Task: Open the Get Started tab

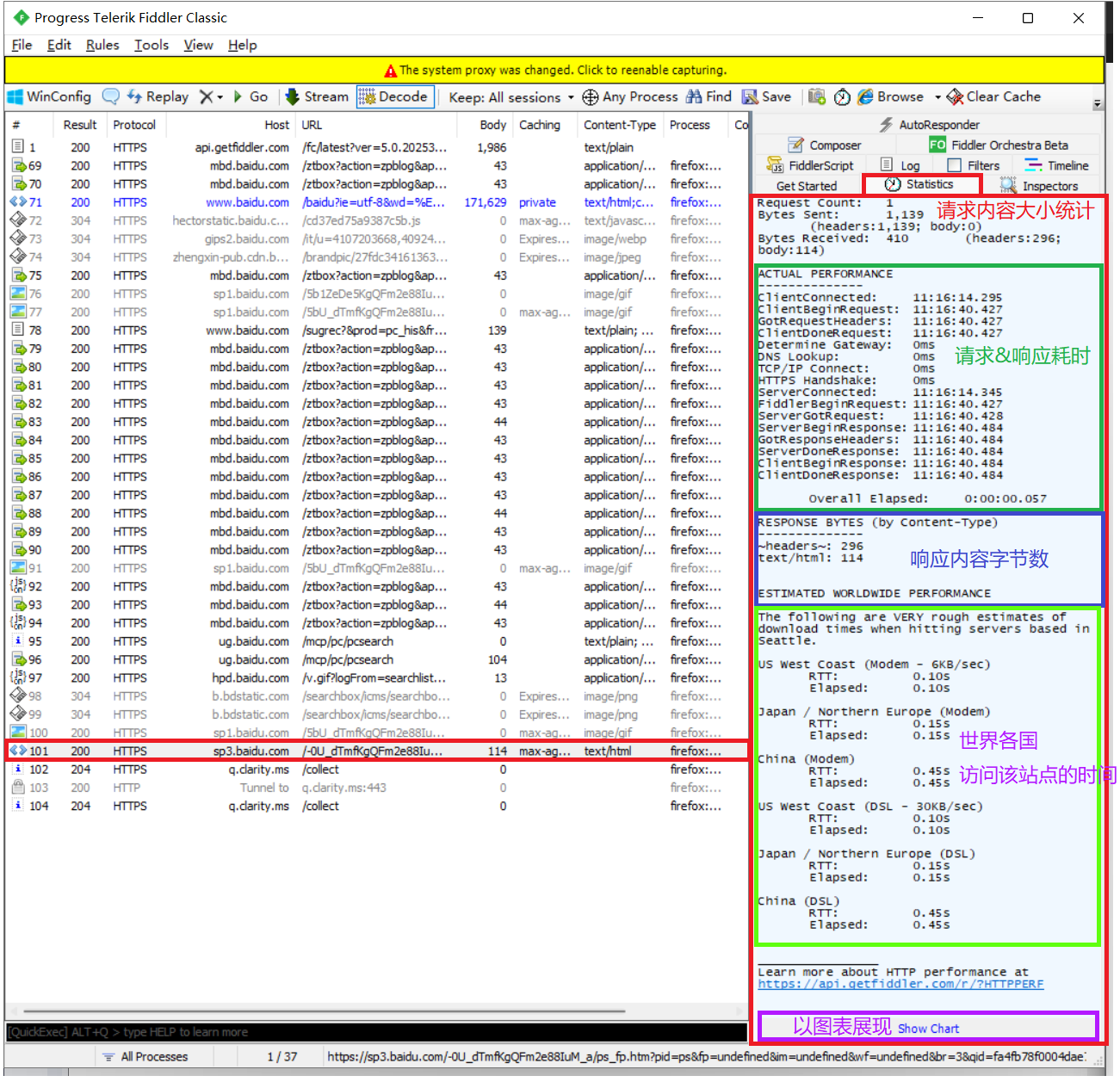Action: [807, 186]
